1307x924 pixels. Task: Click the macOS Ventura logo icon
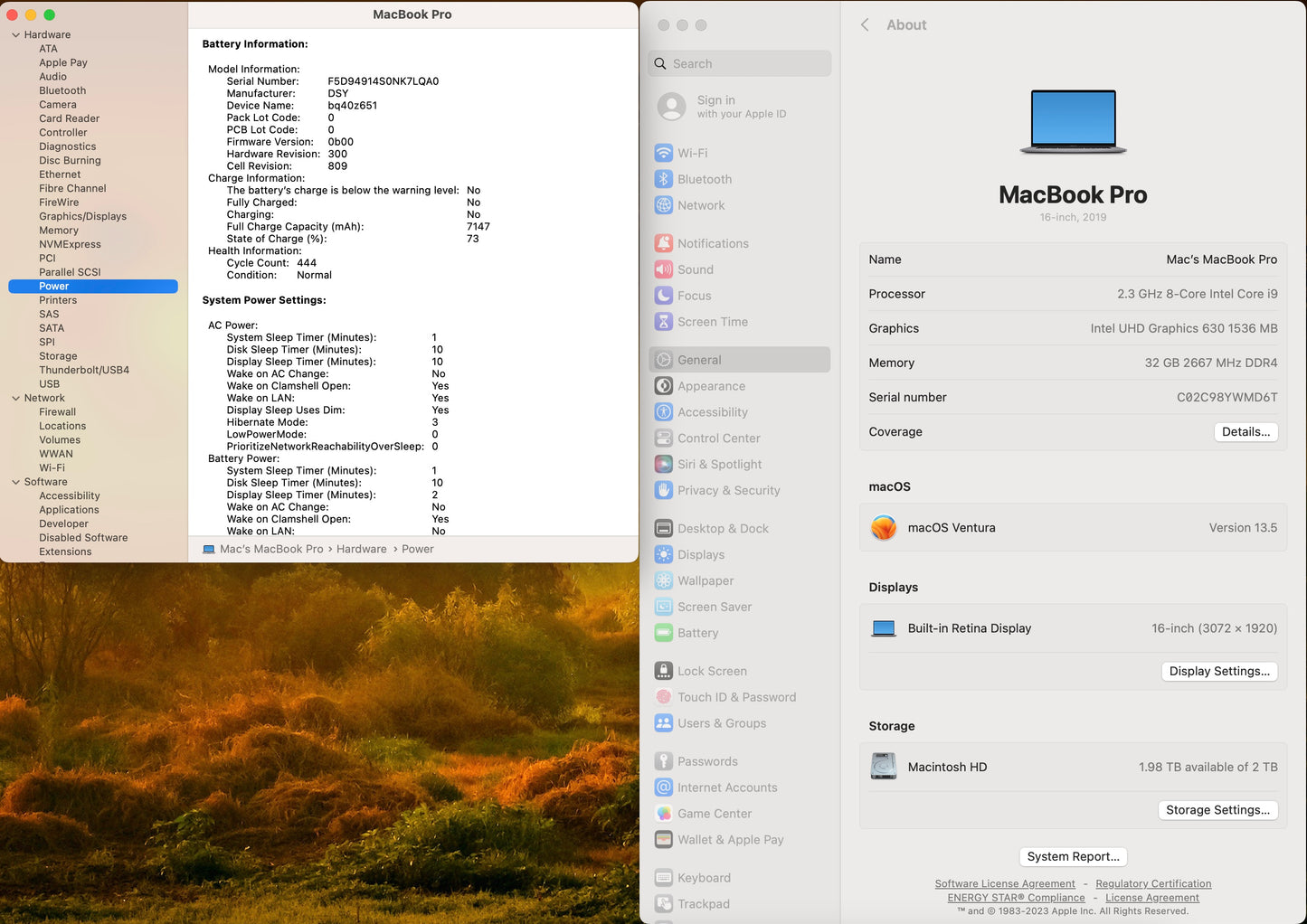tap(884, 528)
